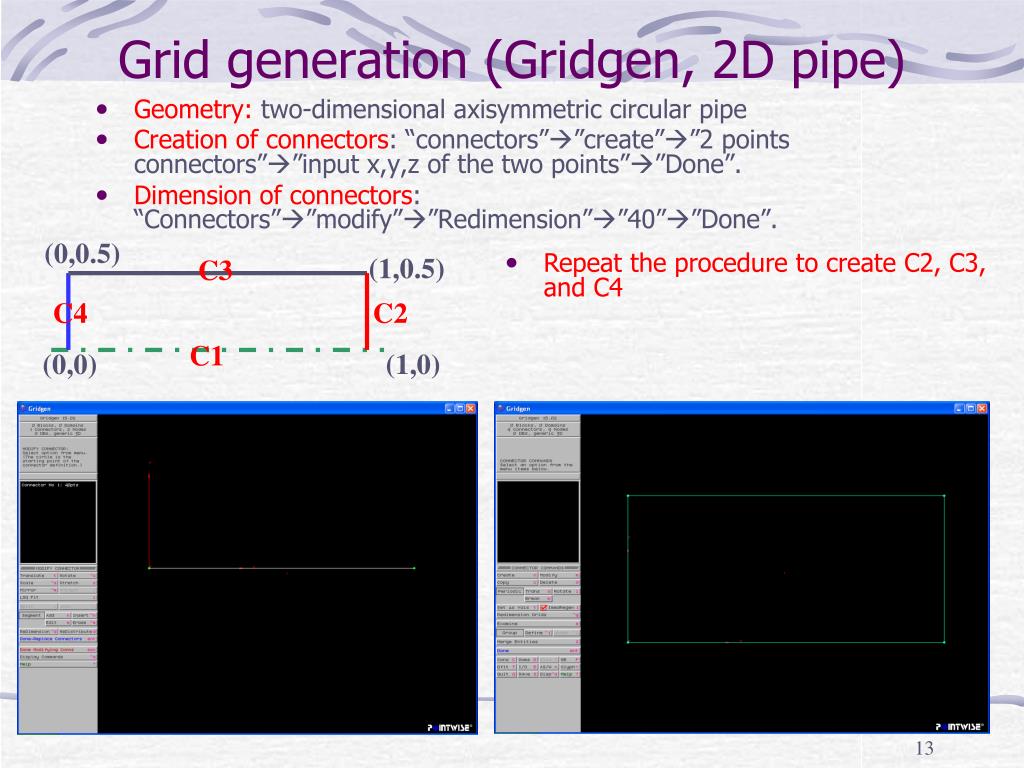Open Display Commands in left Gridgen window

58,657
